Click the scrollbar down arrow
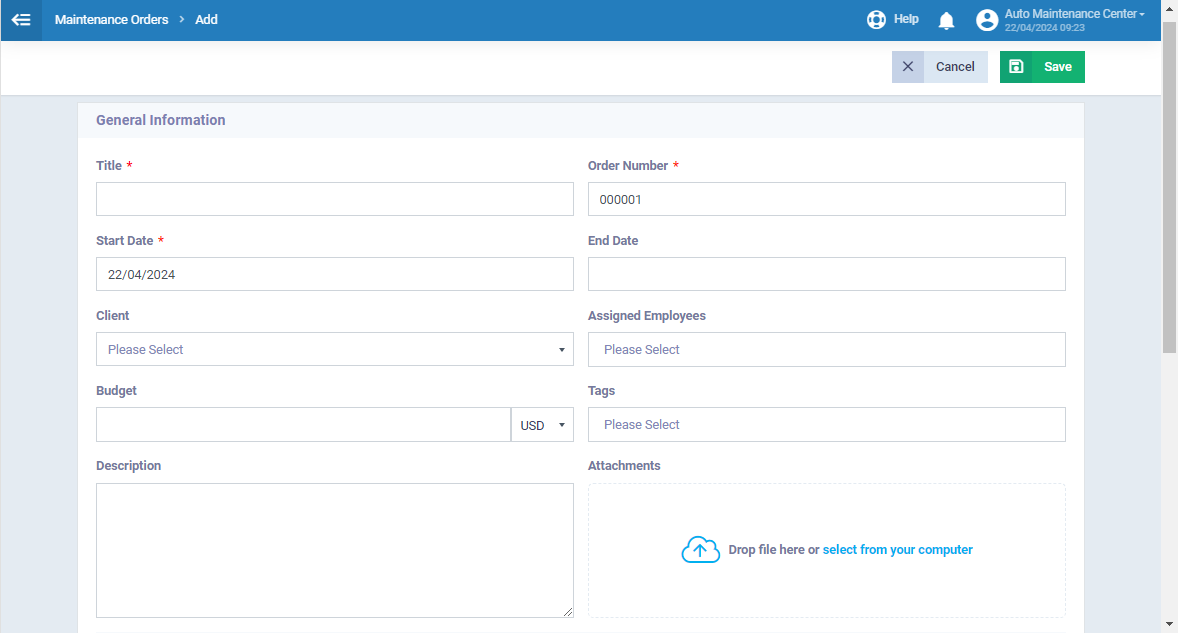Viewport: 1178px width, 633px height. [1169, 624]
